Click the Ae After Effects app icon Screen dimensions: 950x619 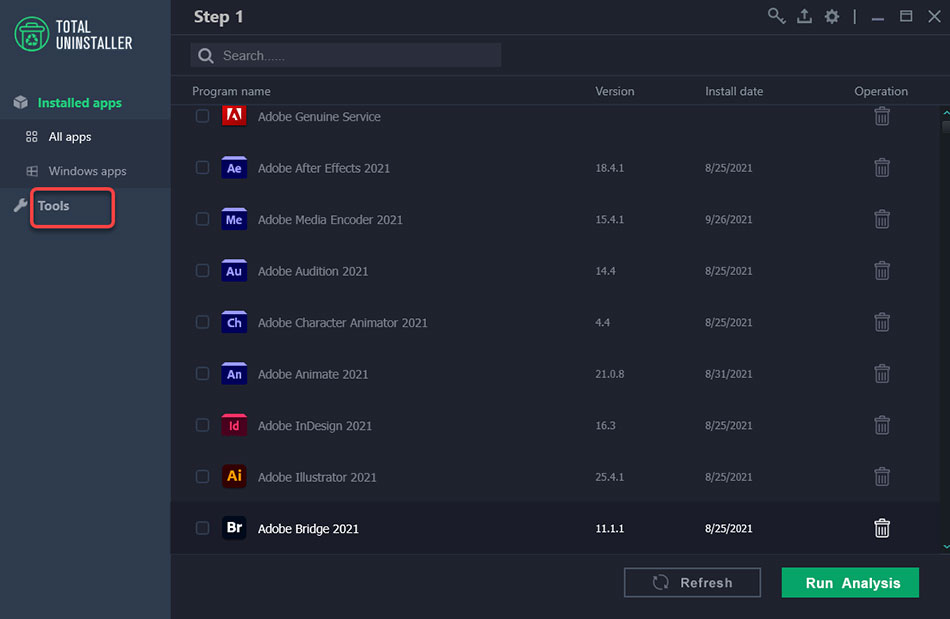(234, 167)
